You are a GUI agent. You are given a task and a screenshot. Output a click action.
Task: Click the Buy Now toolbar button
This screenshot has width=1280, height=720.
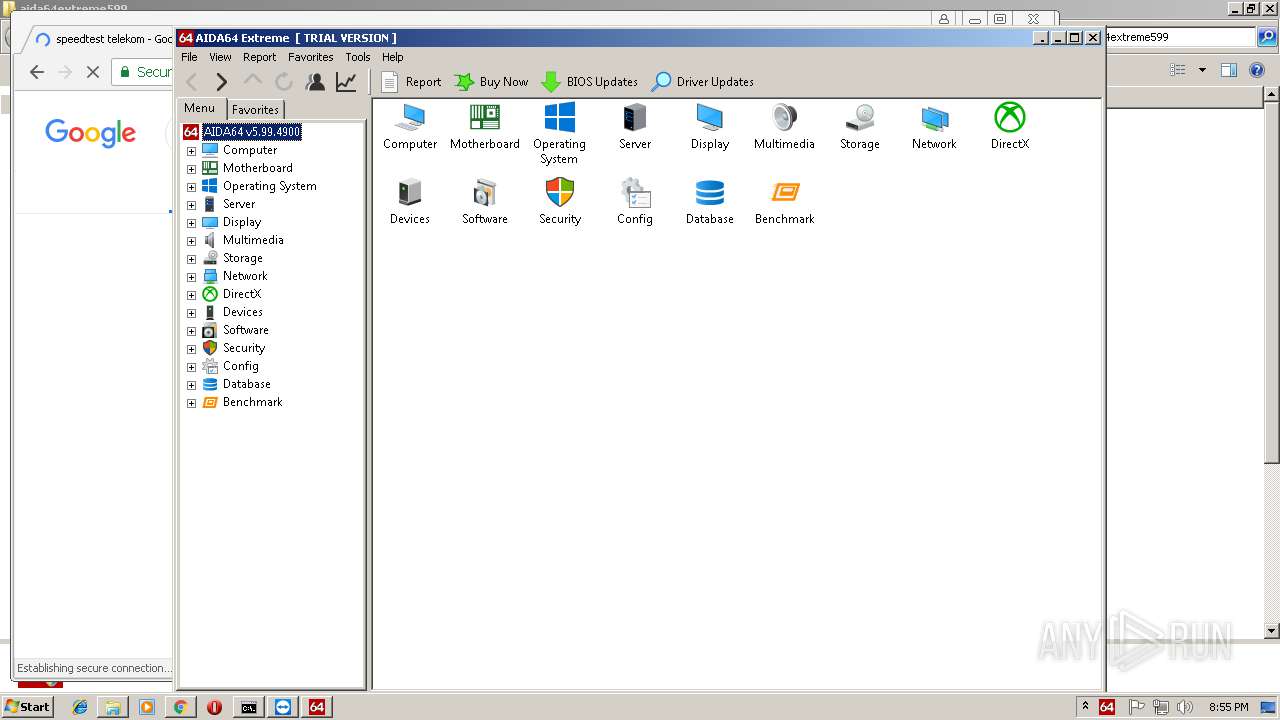coord(491,82)
